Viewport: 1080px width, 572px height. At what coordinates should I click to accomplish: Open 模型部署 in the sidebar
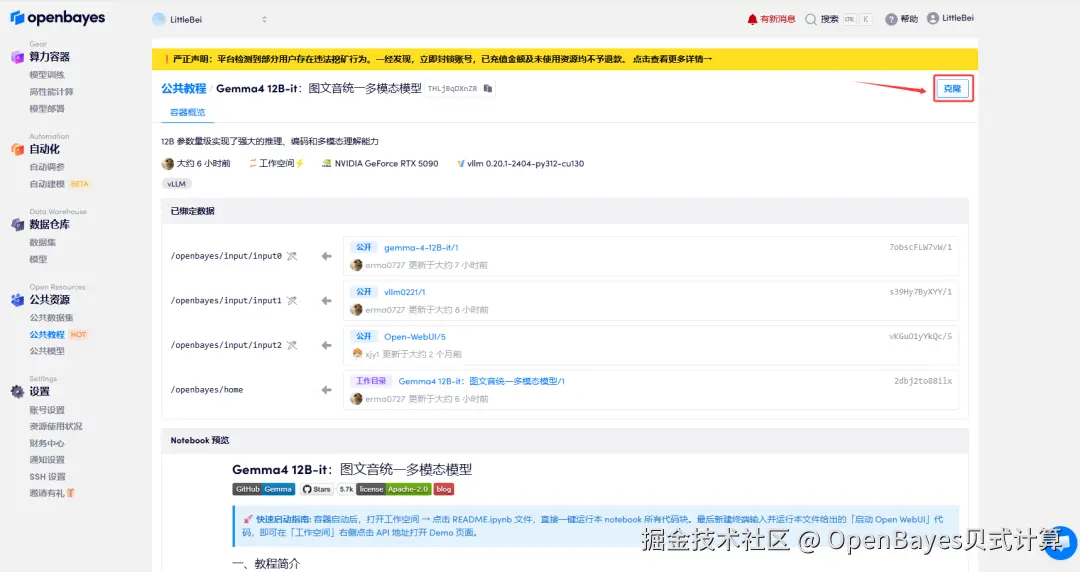tap(47, 109)
